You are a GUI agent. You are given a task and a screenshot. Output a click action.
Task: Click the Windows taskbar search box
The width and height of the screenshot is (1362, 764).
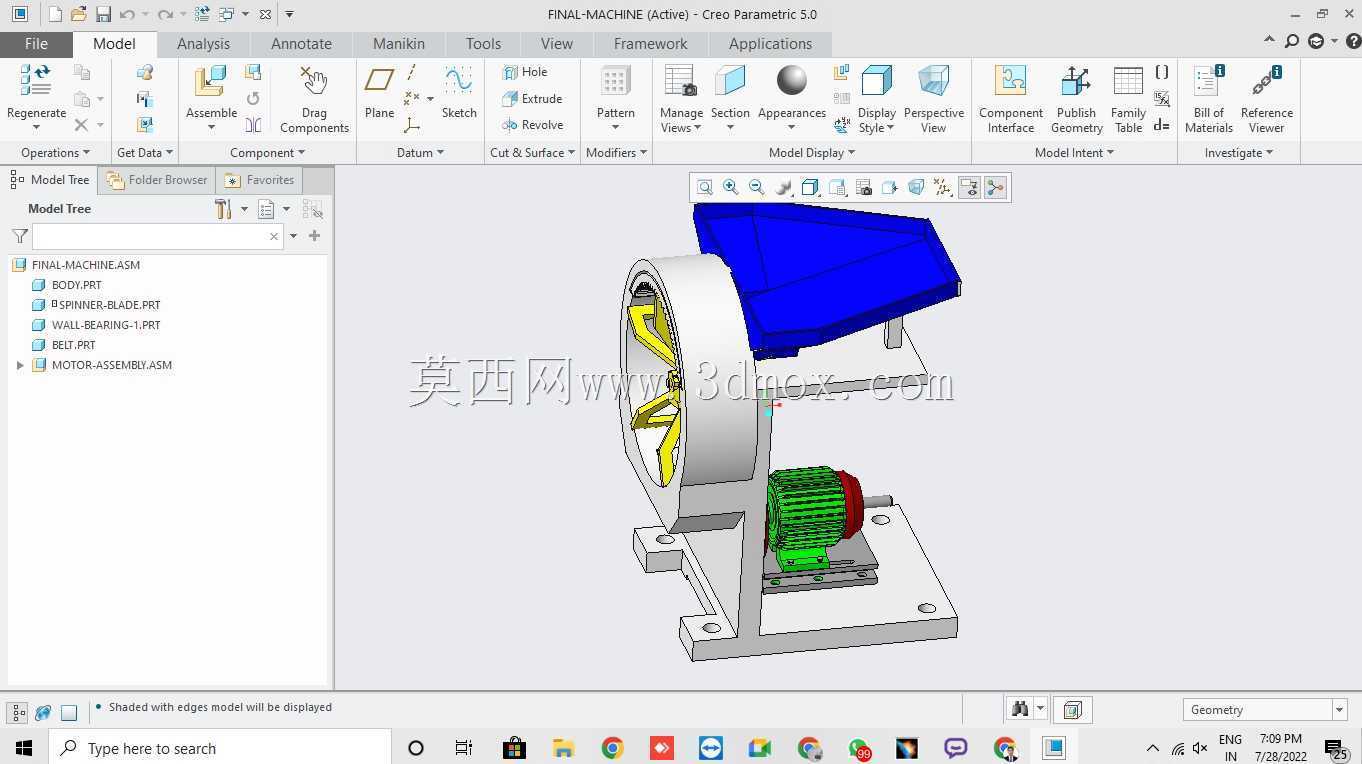tap(220, 748)
